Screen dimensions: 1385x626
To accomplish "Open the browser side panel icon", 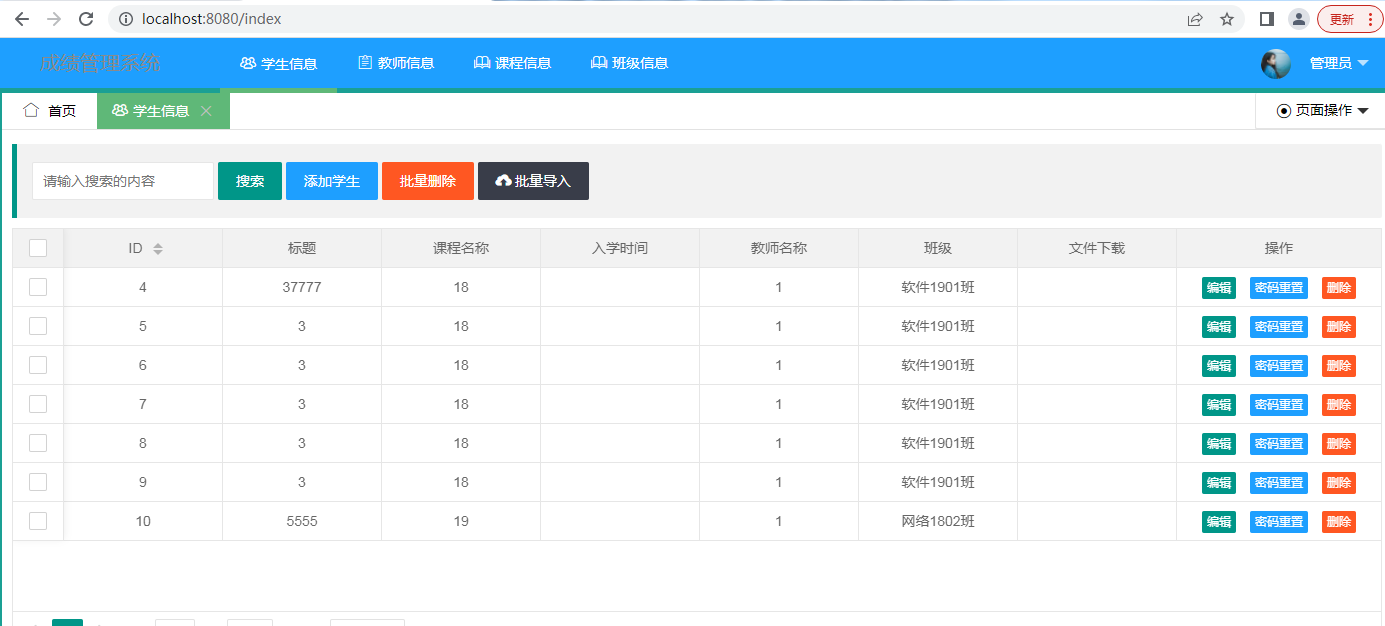I will 1266,19.
